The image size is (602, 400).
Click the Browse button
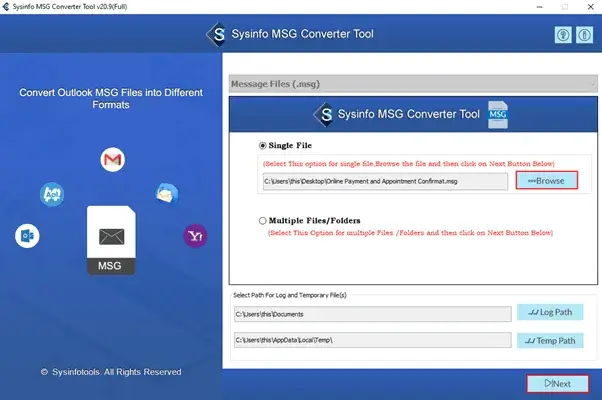tap(547, 180)
